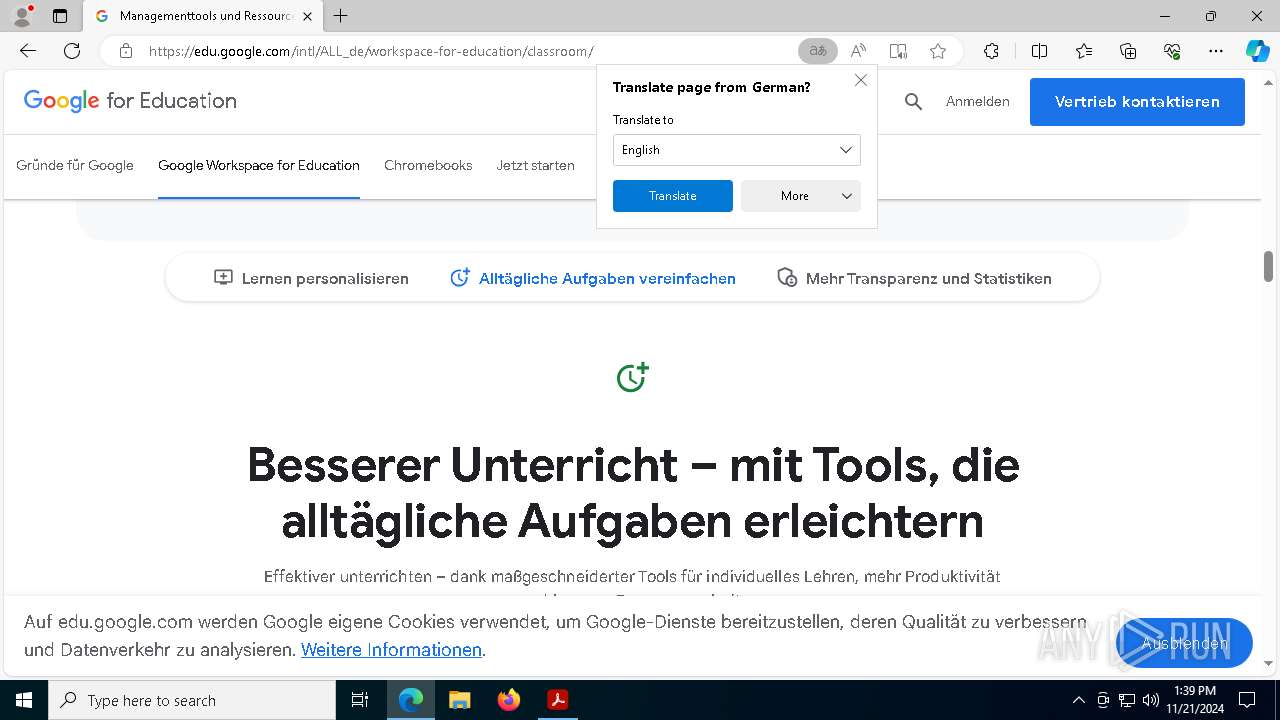Screen dimensions: 1280x720
Task: Open the notifications center icon
Action: [1247, 700]
